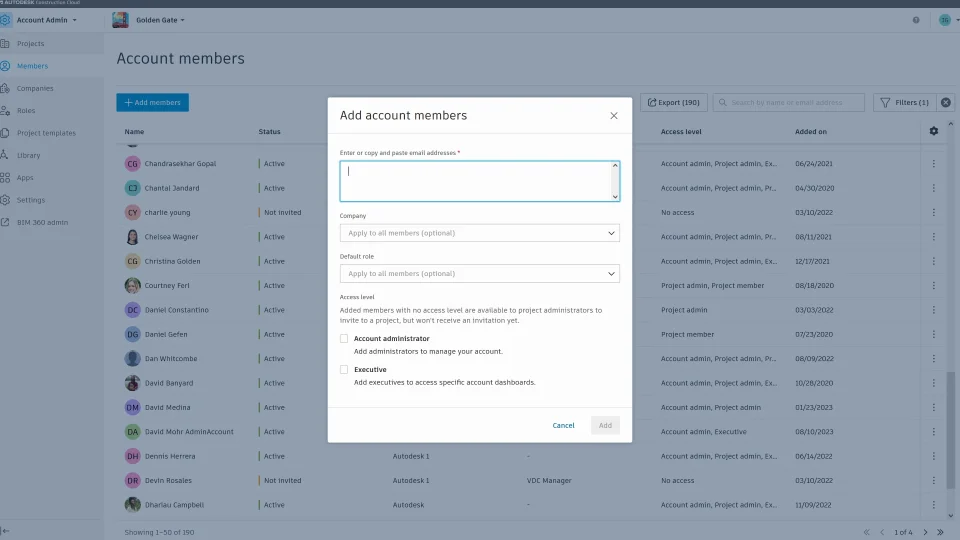Viewport: 960px width, 540px height.
Task: Open the Apps sidebar icon
Action: (x=6, y=178)
